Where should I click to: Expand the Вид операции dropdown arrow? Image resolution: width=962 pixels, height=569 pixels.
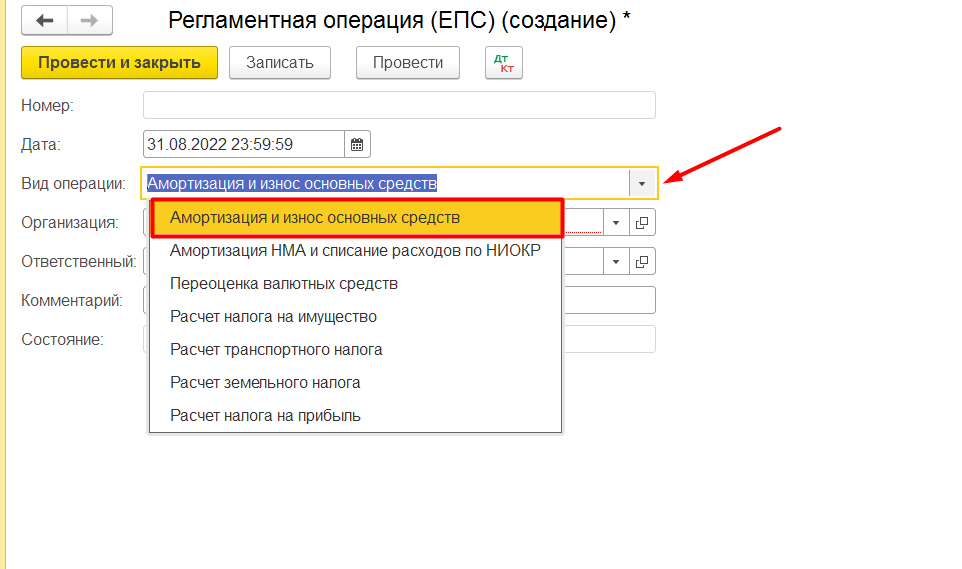(642, 183)
